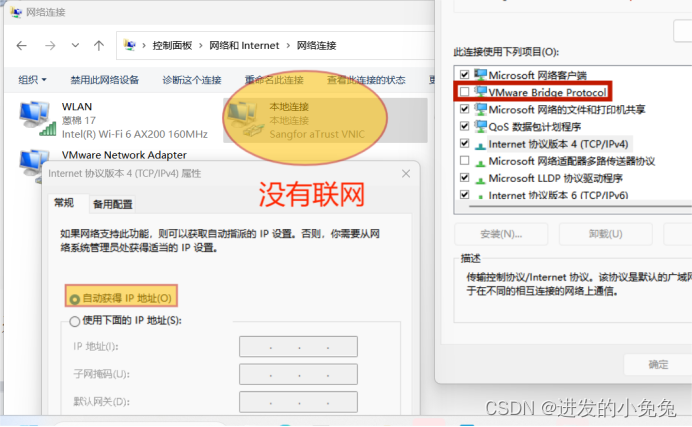Toggle Internet 协议版本 4 (TCP/IPv4) checkbox

click(x=464, y=143)
